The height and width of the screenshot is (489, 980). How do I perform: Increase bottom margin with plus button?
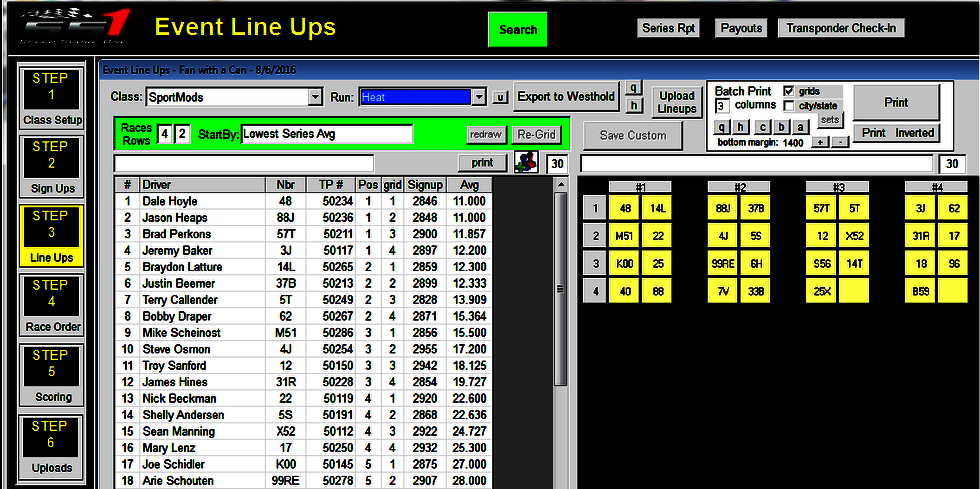pyautogui.click(x=819, y=143)
